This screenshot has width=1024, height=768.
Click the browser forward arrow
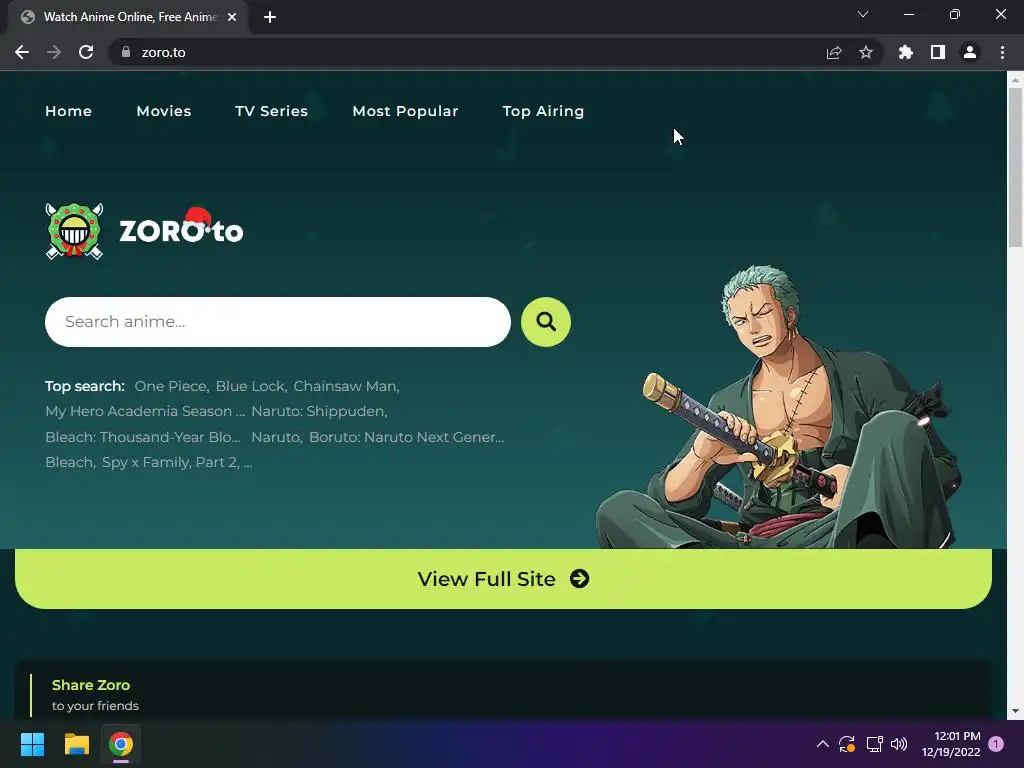pos(54,52)
